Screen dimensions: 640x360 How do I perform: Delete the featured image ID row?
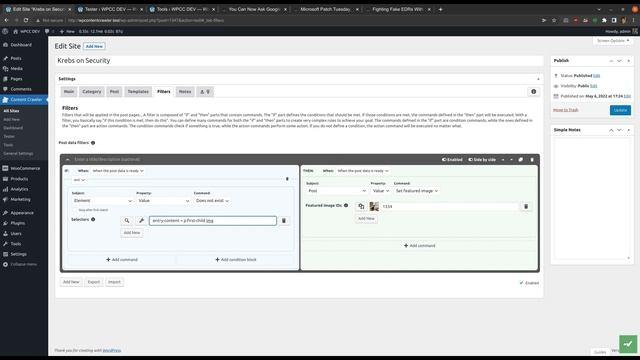526,207
